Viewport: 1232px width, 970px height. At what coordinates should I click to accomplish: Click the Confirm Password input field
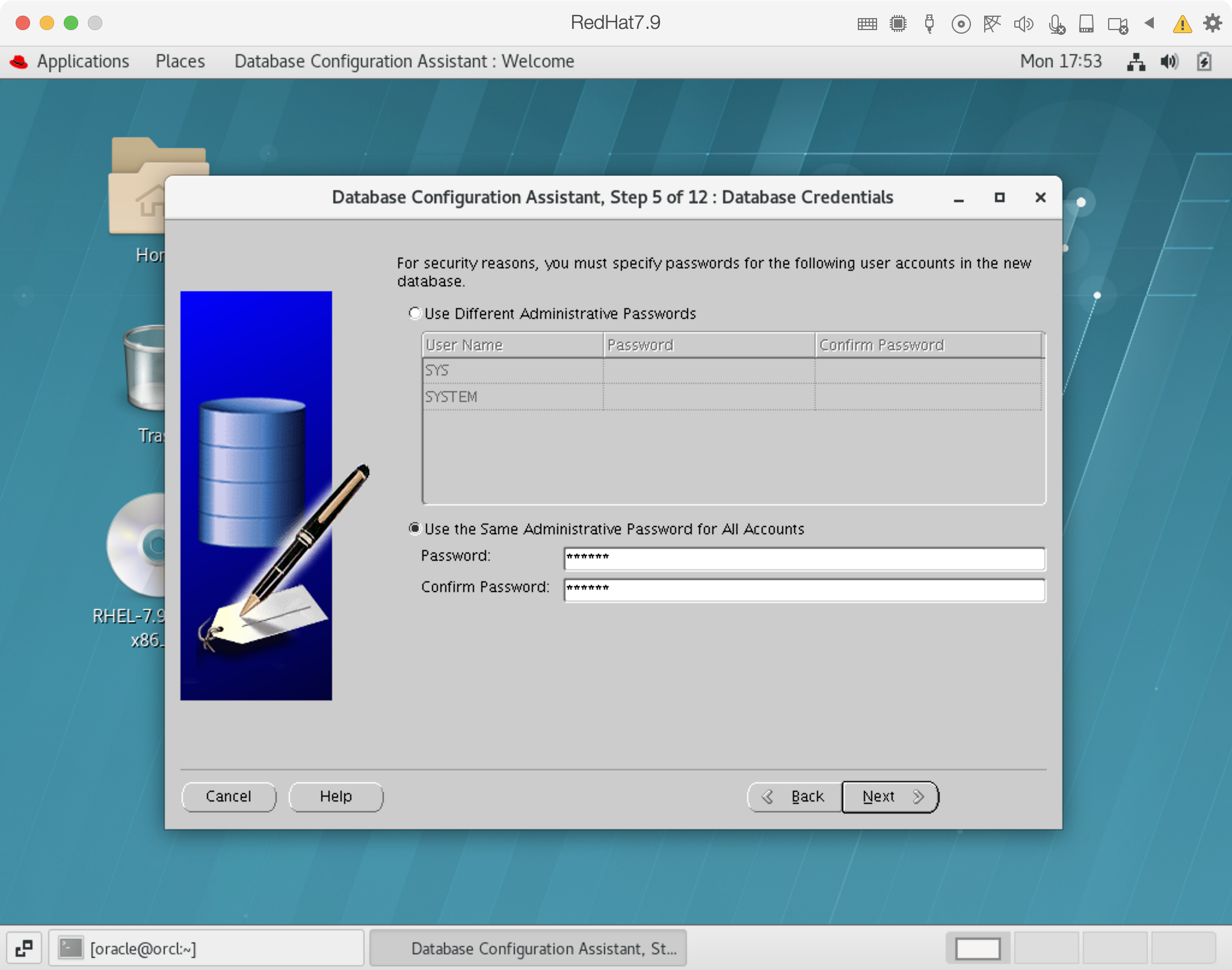pos(804,589)
